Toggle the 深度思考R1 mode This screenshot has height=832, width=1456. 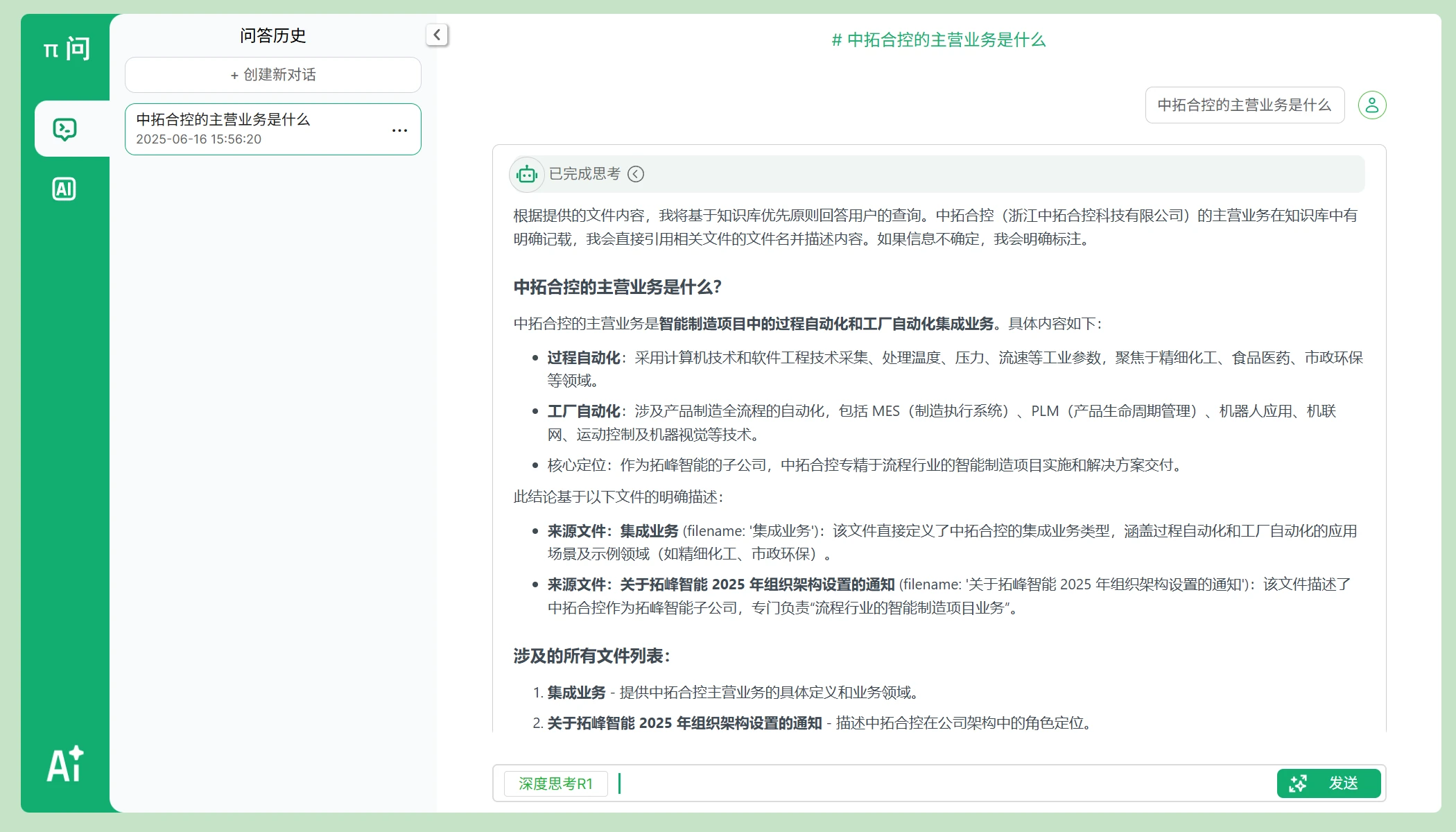click(555, 783)
